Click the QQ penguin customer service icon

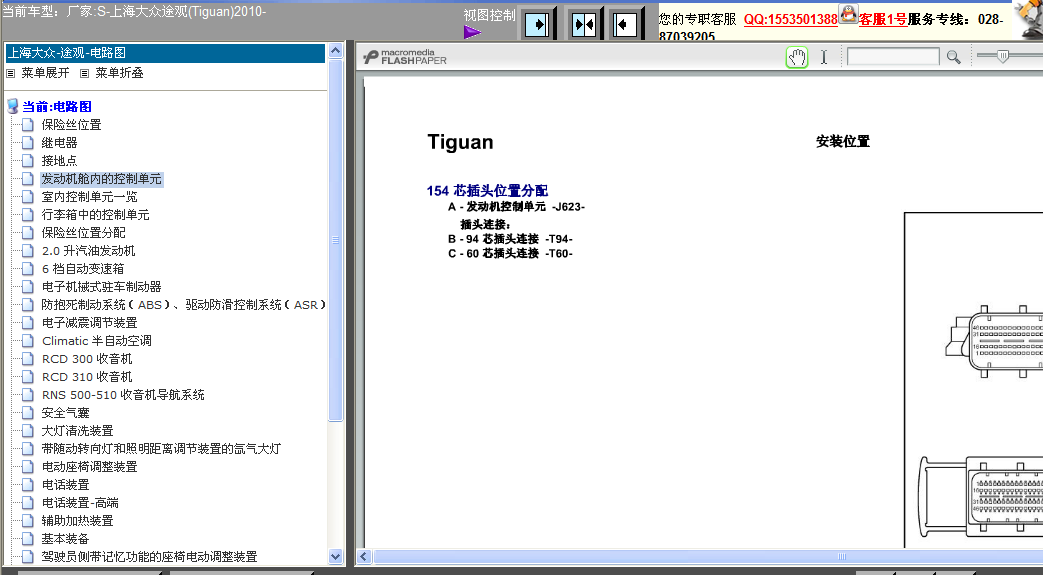pos(848,13)
